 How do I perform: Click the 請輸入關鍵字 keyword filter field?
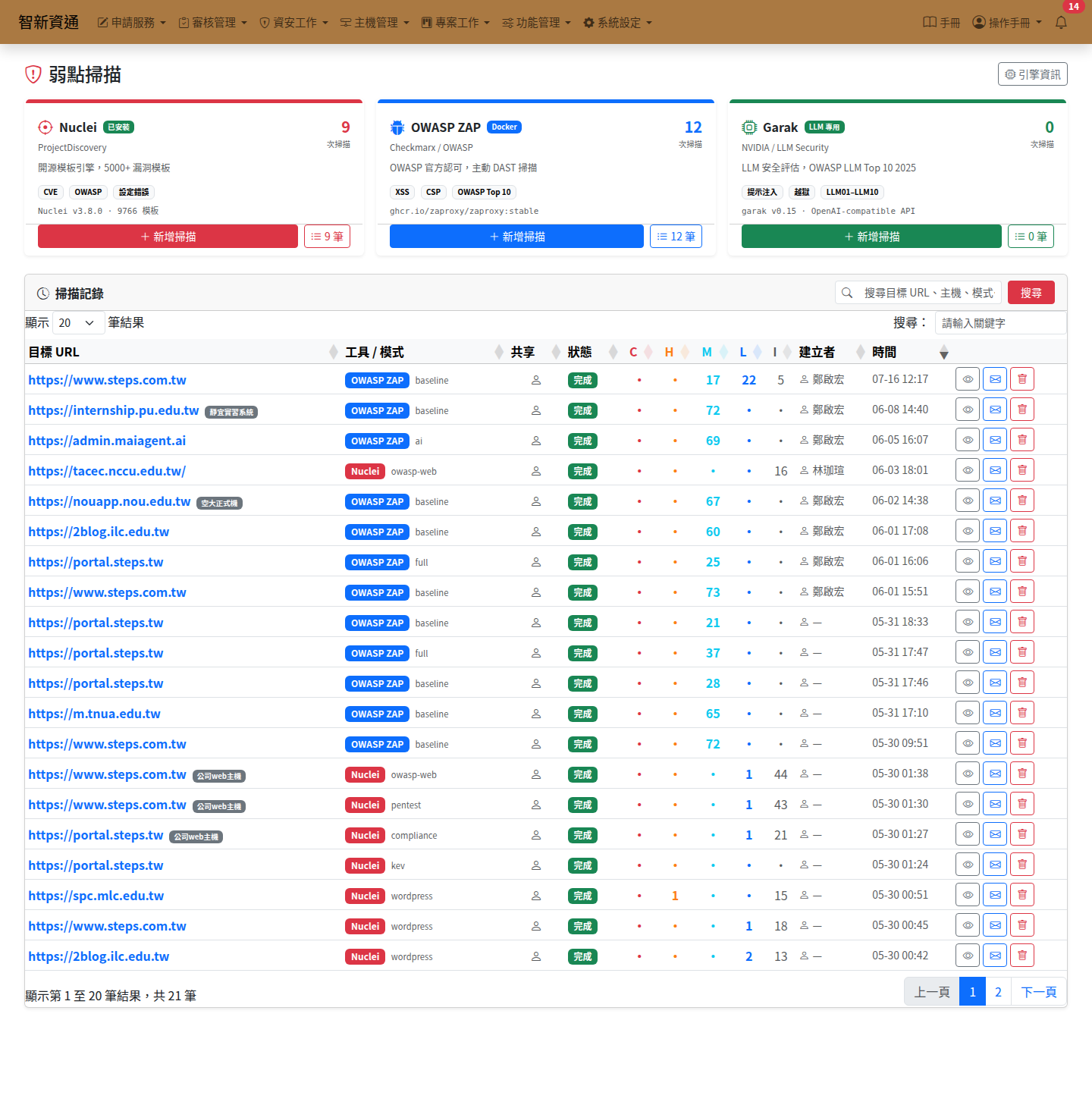point(1001,323)
